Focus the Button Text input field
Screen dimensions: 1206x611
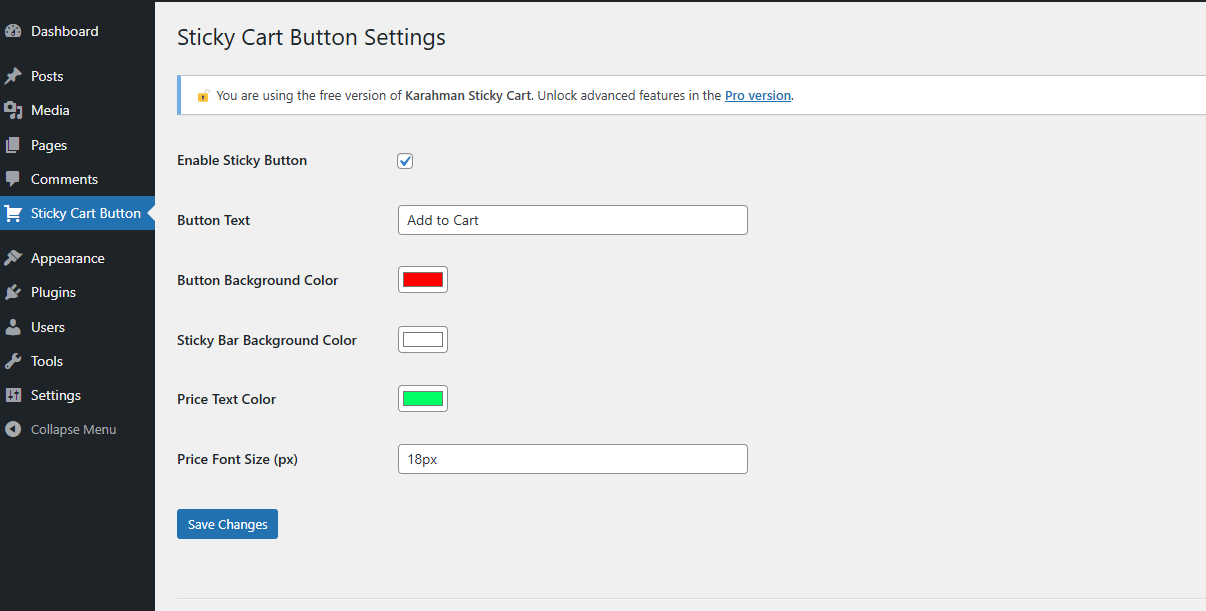[573, 220]
